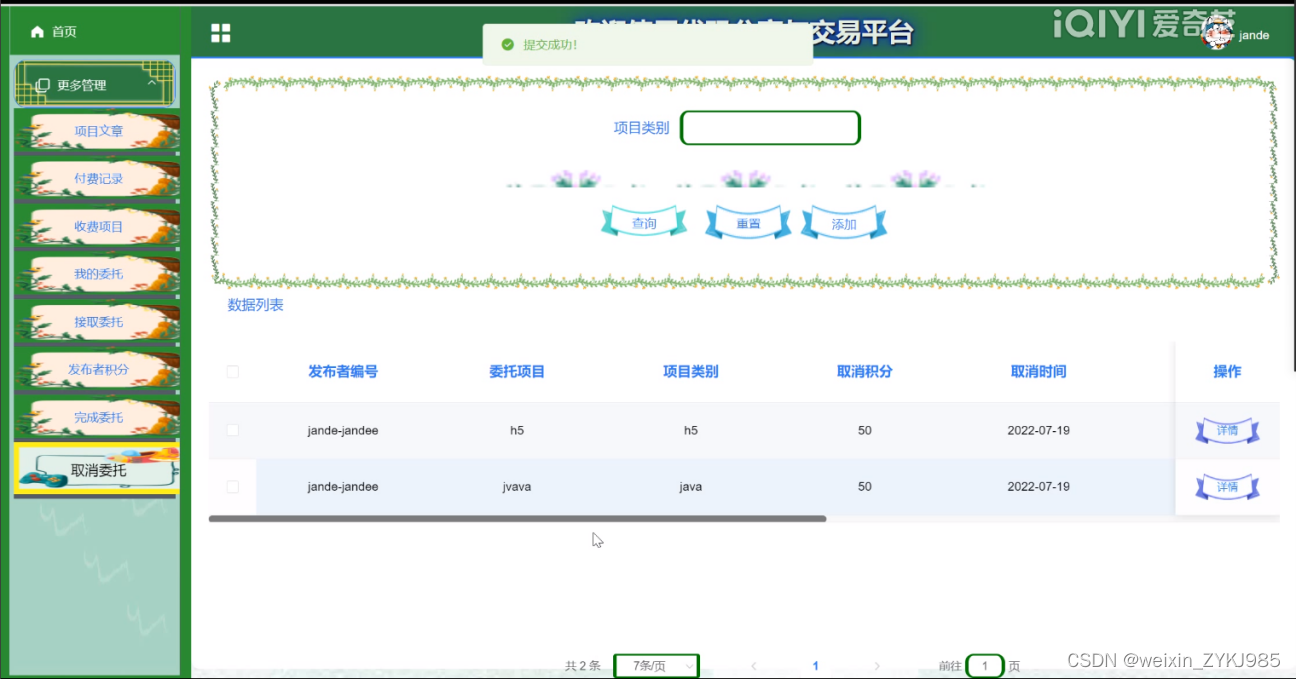
Task: Click the 操作 column header
Action: (x=1227, y=372)
